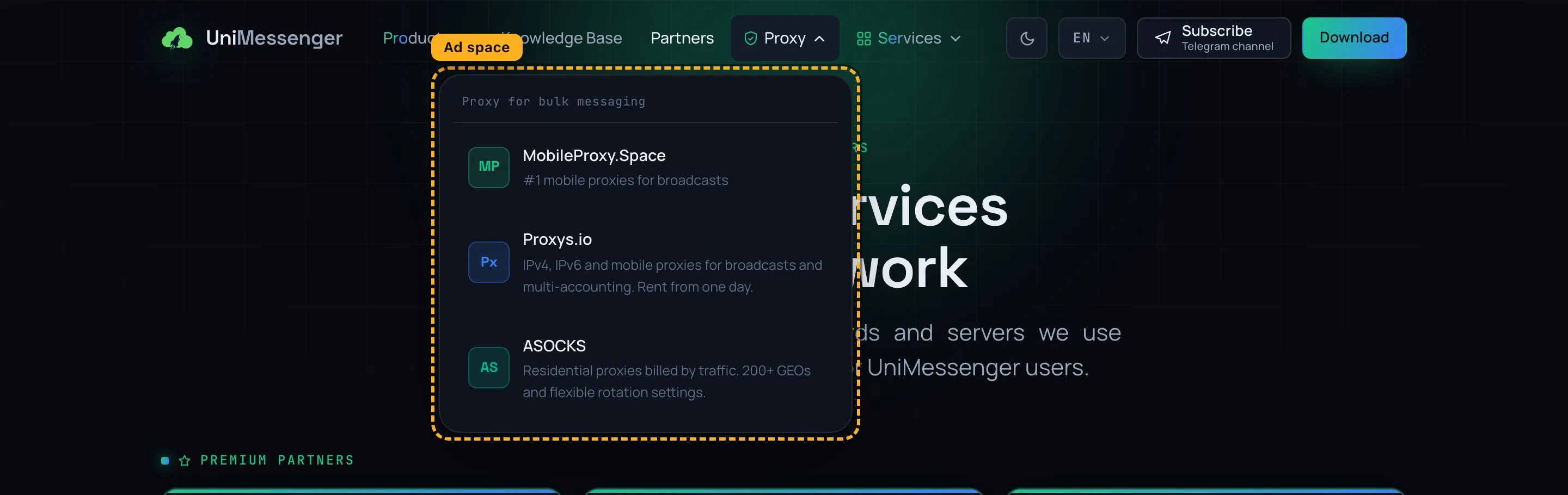This screenshot has height=495, width=1568.
Task: Open the Knowledge Base menu item
Action: pyautogui.click(x=561, y=38)
